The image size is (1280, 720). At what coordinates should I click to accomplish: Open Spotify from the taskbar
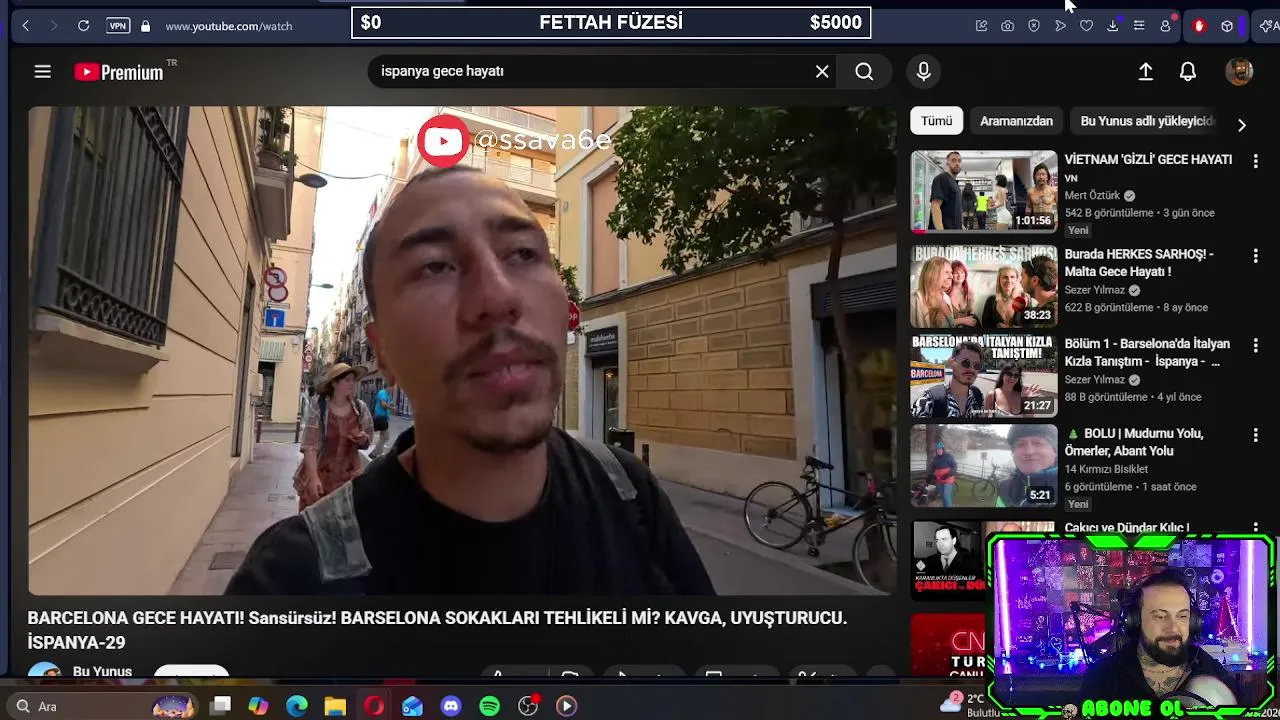[x=489, y=706]
